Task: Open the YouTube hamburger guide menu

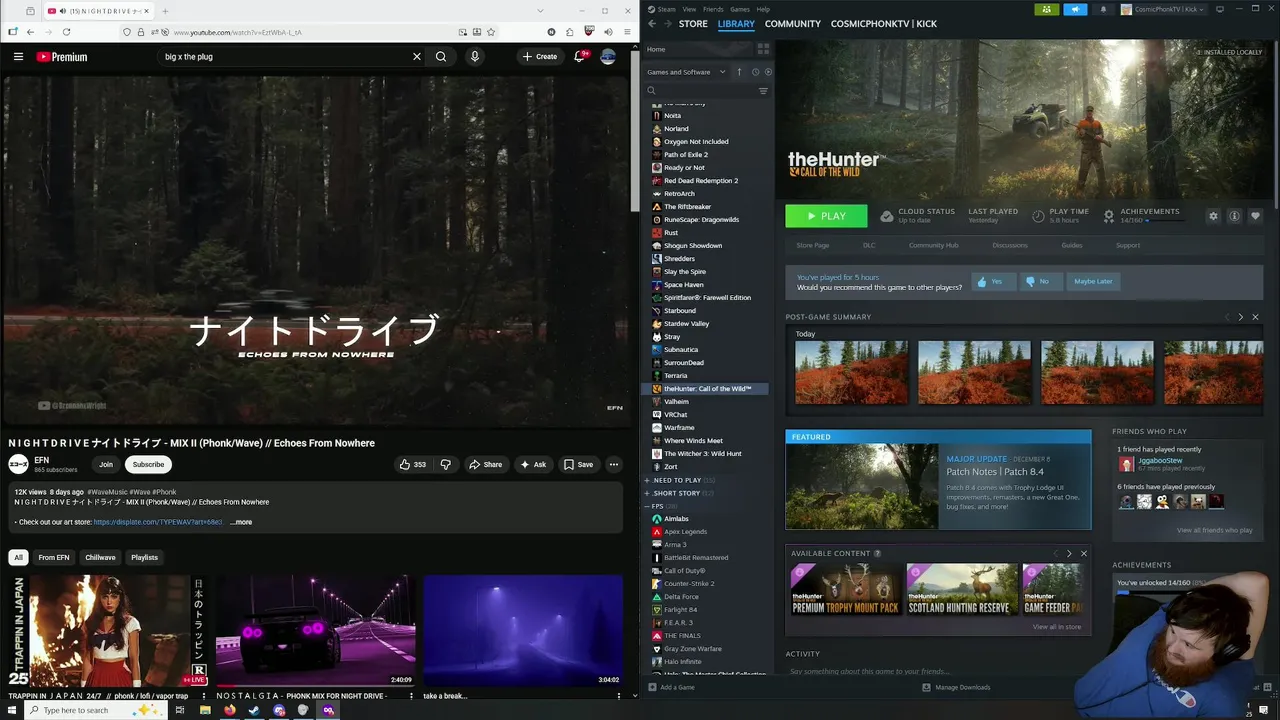Action: click(18, 57)
